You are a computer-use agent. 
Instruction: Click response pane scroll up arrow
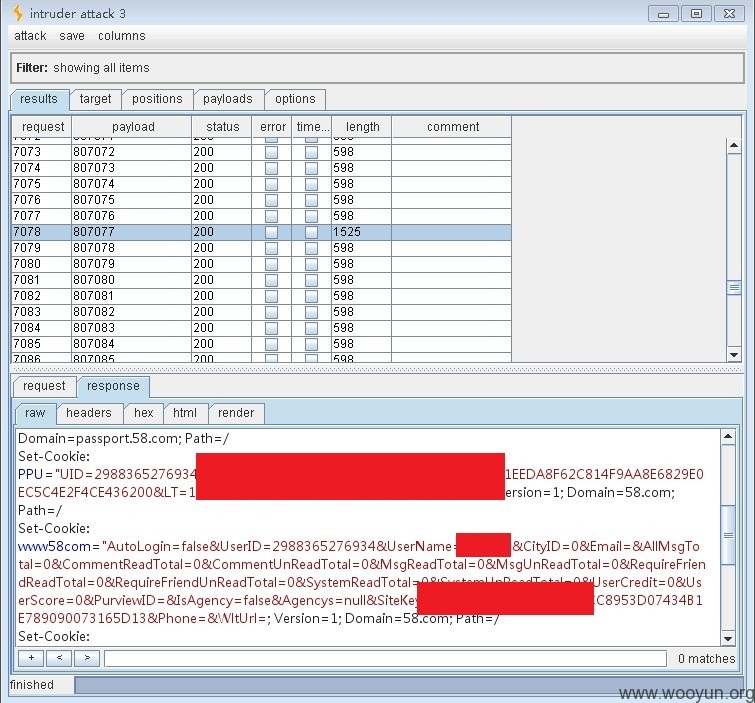tap(728, 437)
